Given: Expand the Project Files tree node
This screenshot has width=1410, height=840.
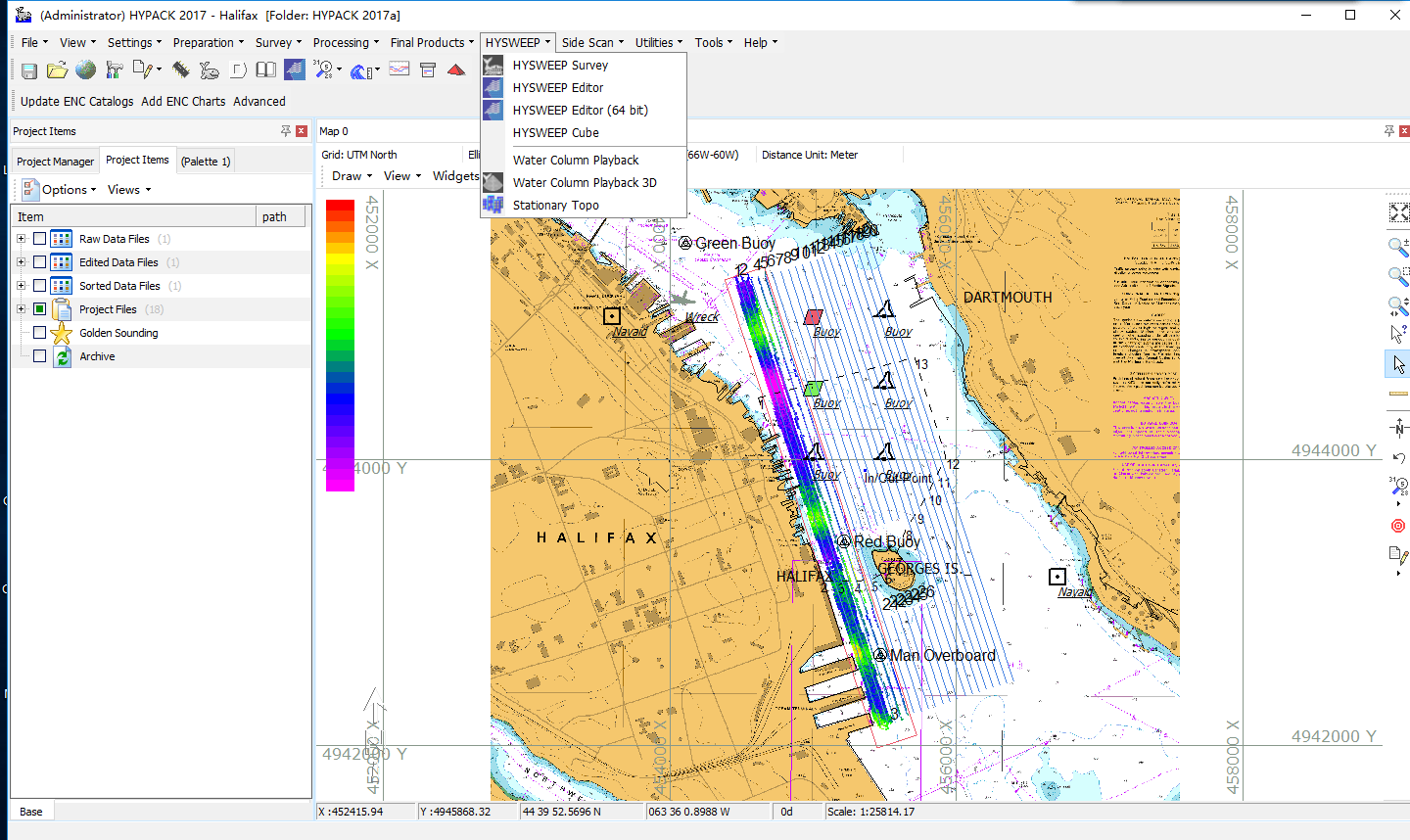Looking at the screenshot, I should point(21,309).
